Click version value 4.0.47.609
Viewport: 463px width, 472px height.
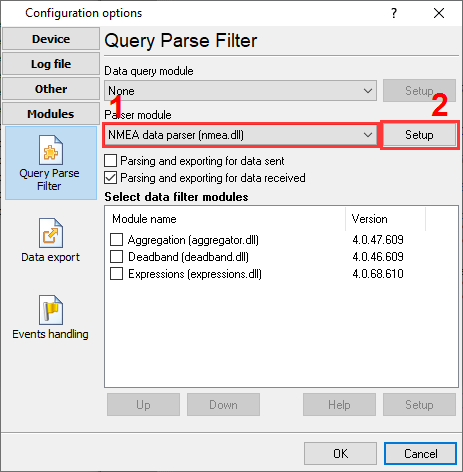(378, 240)
